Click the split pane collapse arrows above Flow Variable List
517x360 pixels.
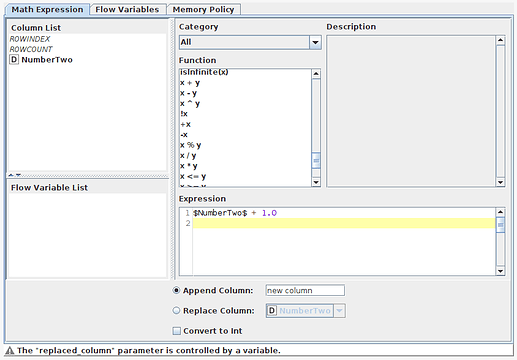15,175
